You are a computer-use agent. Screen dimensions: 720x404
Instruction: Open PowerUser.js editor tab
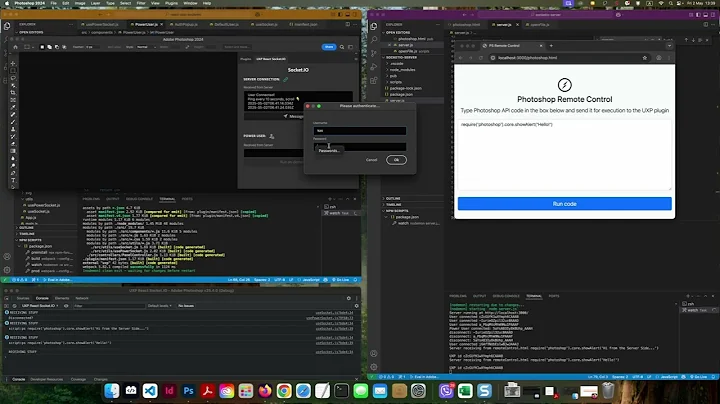pos(146,24)
